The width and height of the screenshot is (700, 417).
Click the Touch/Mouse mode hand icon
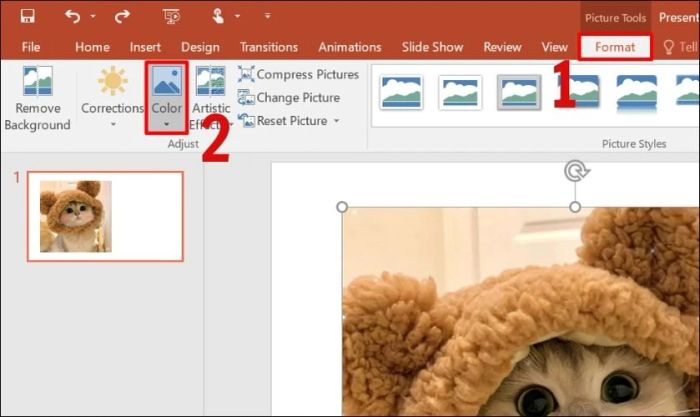pyautogui.click(x=218, y=17)
